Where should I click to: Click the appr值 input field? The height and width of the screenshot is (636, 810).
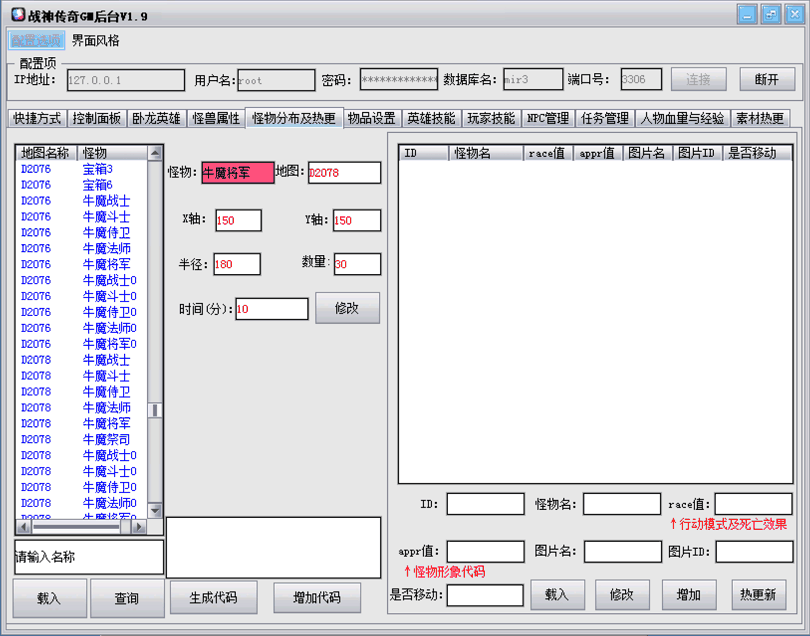[486, 552]
